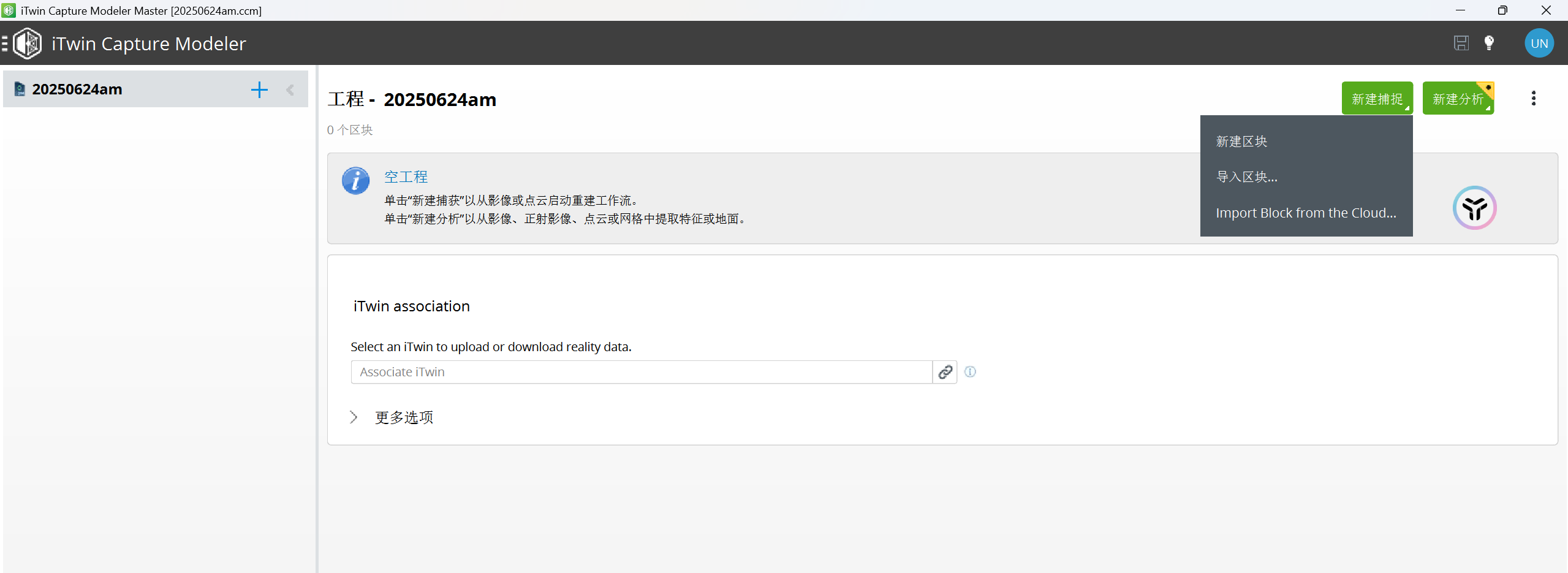Screen dimensions: 1568x573
Task: Open the 新建捕捉 dropdown button
Action: 1377,98
